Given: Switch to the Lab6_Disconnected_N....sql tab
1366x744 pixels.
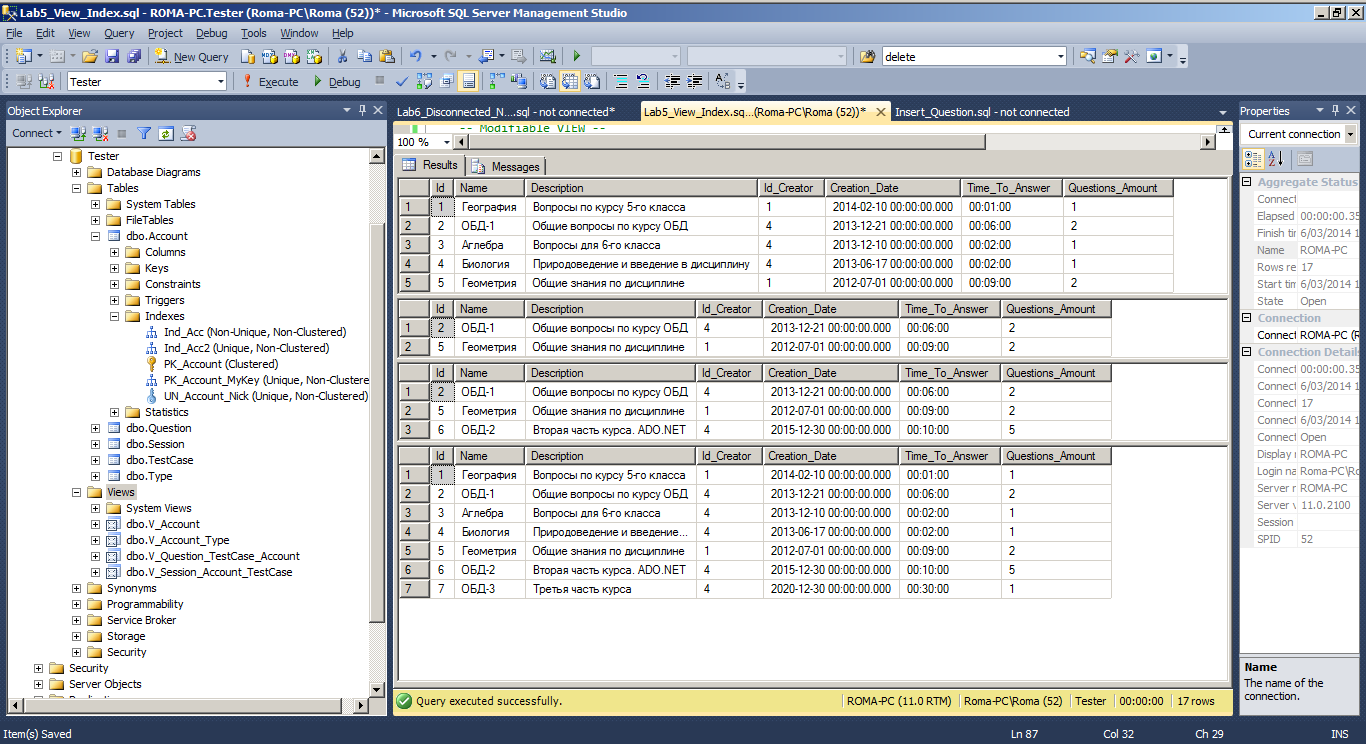Looking at the screenshot, I should (x=506, y=112).
